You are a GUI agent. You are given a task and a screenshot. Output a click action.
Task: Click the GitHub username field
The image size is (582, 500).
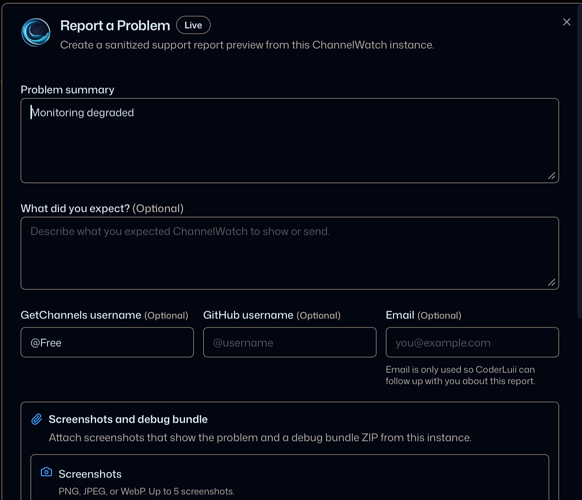[290, 343]
